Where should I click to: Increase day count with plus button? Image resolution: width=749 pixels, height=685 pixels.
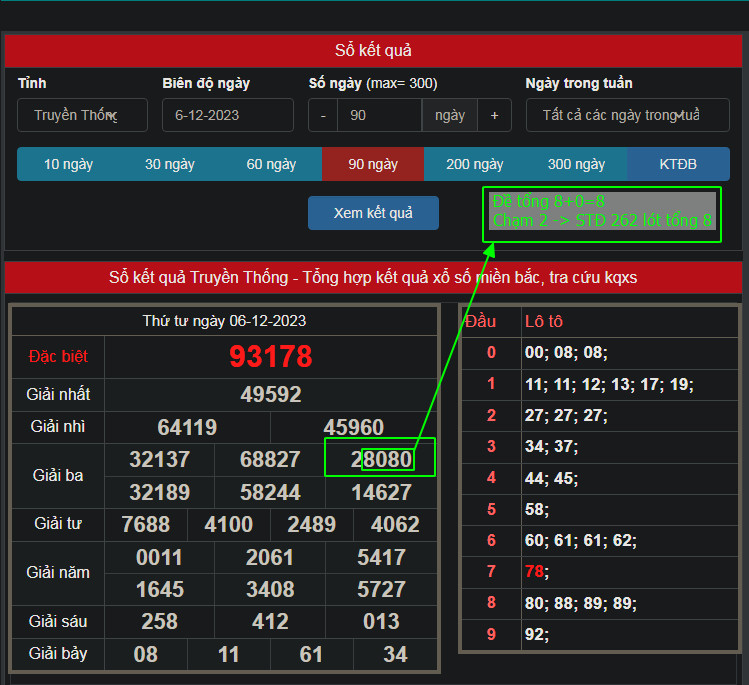coord(494,115)
